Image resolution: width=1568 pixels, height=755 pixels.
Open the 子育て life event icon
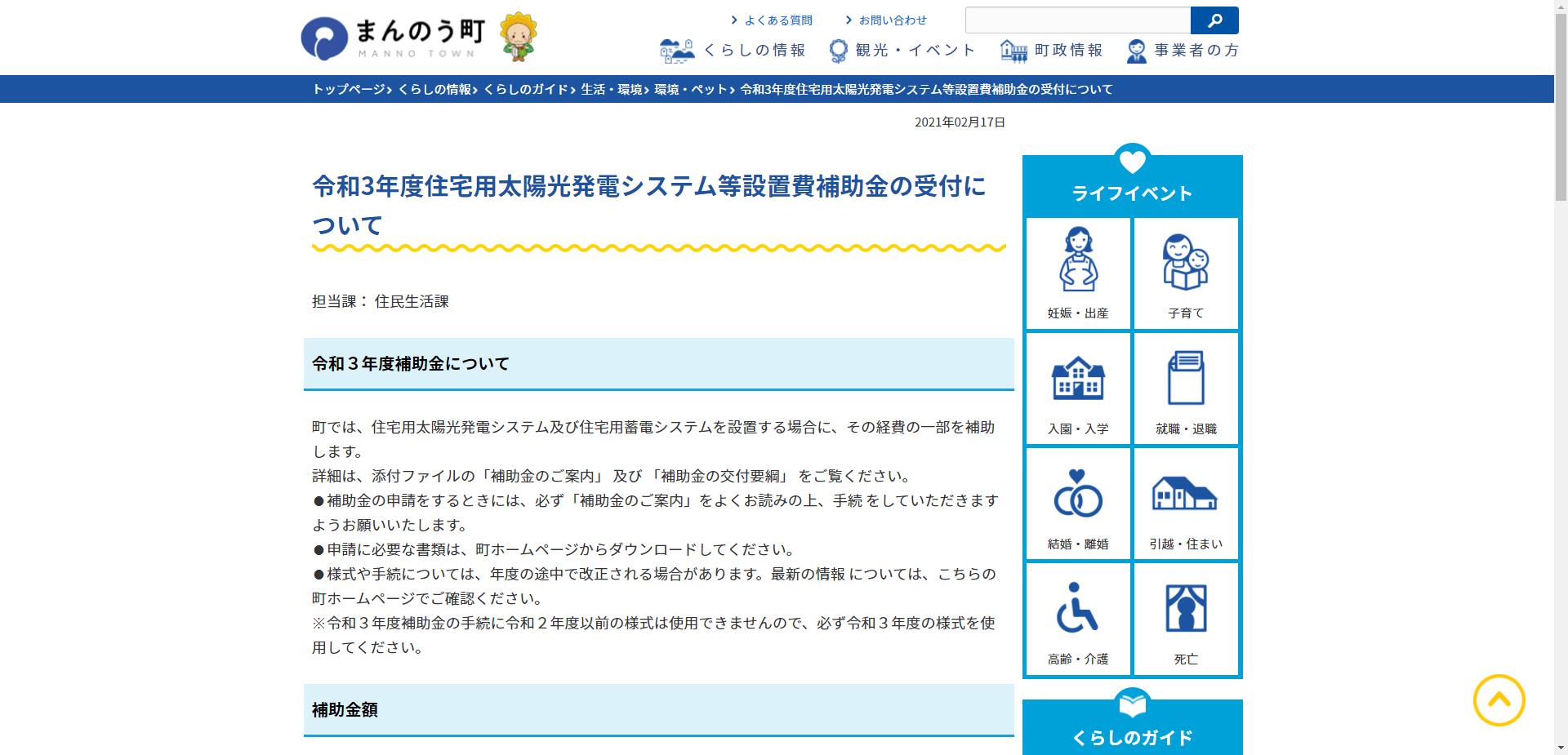[x=1186, y=273]
